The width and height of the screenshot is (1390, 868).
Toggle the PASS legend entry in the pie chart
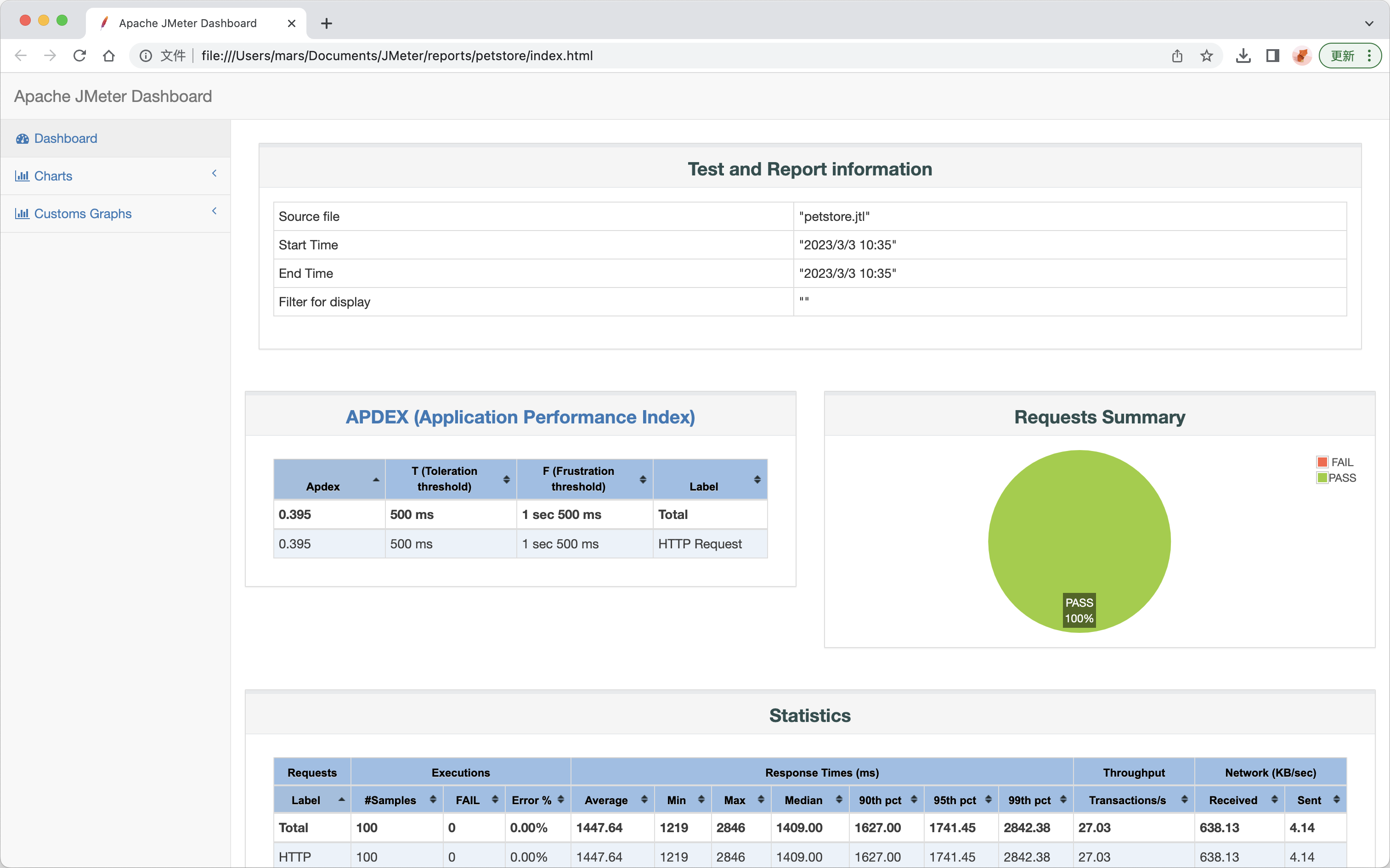(1336, 478)
